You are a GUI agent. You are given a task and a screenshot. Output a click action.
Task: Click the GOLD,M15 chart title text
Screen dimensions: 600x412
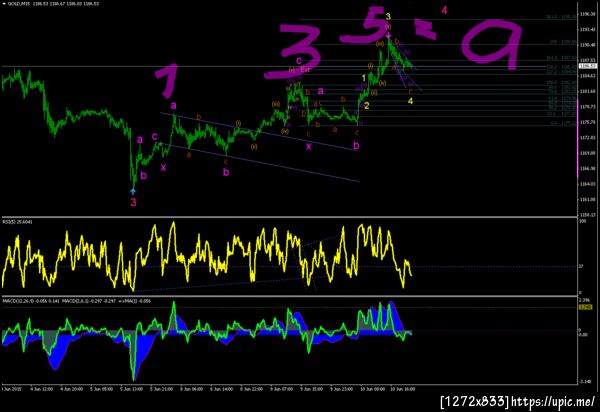pos(53,3)
